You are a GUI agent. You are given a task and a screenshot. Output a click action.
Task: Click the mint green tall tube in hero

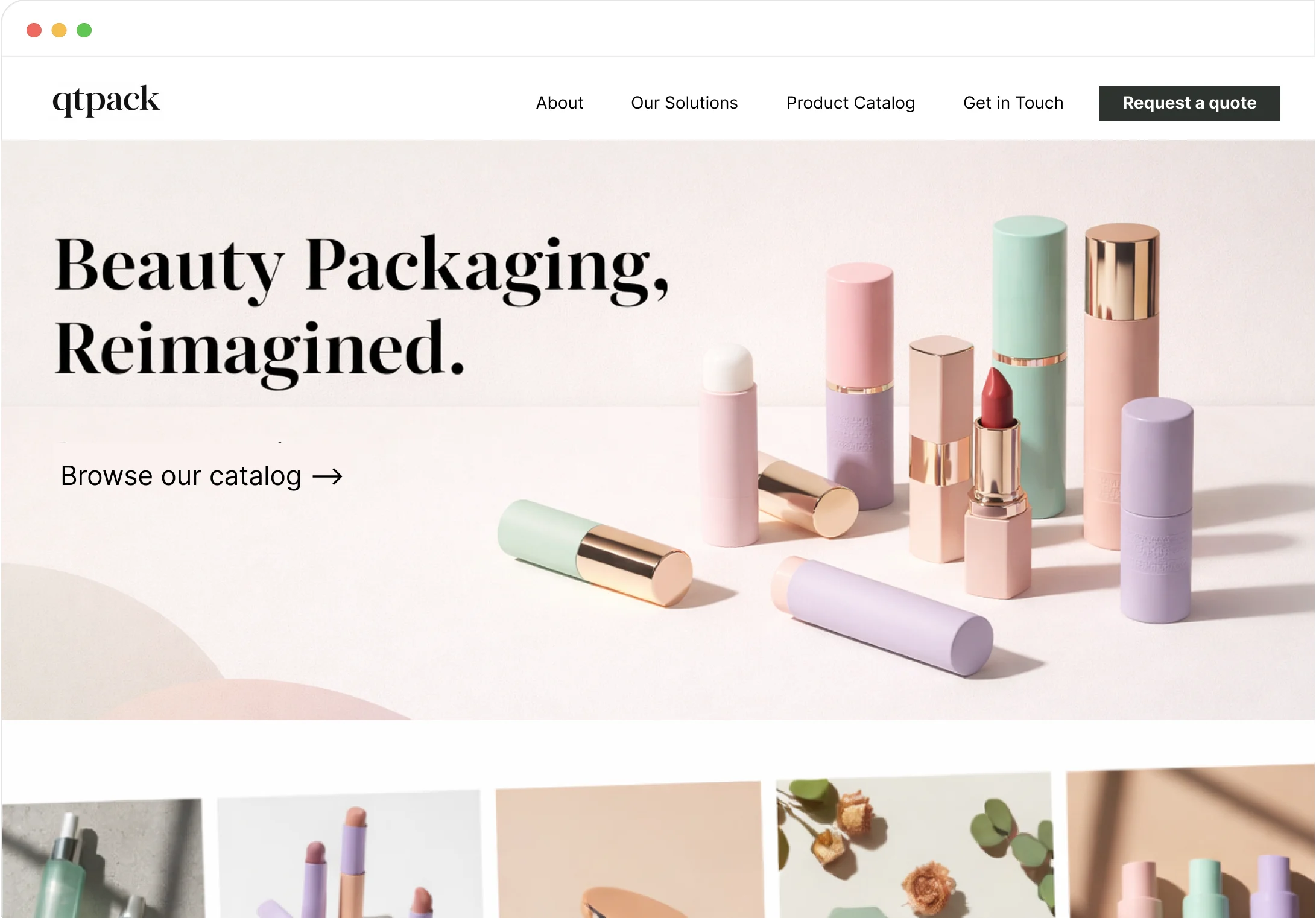(x=1030, y=368)
